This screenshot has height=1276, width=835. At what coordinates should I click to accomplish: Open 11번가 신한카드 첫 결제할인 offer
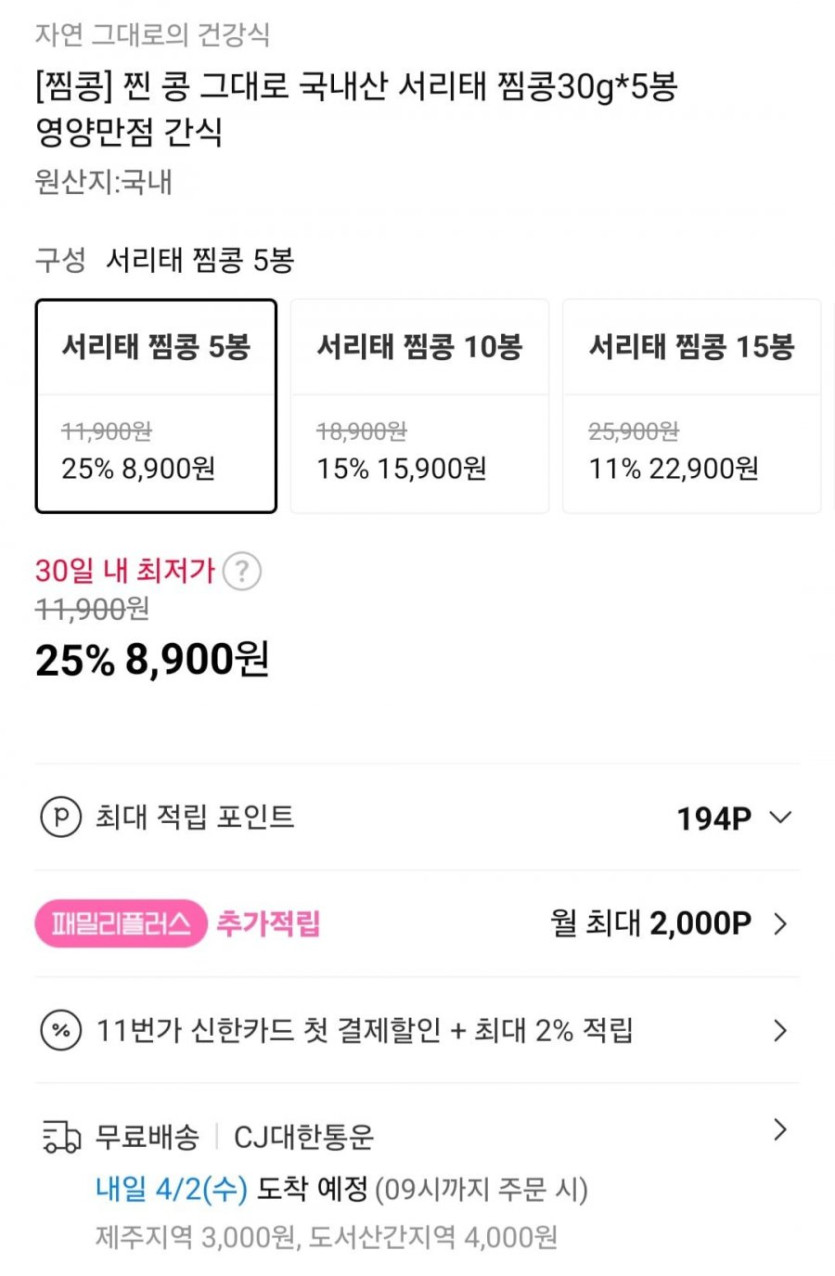365,1030
